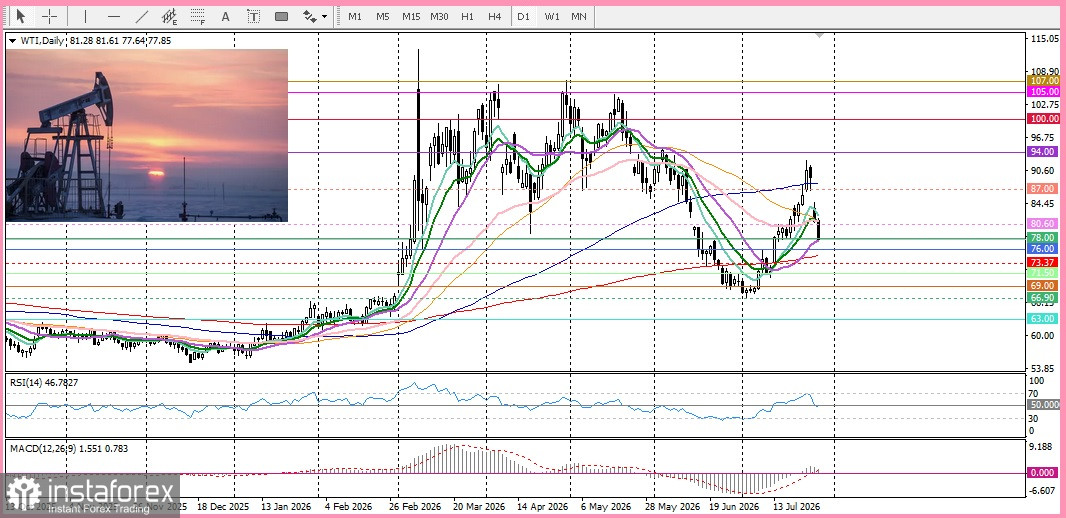Viewport: 1066px width, 518px height.
Task: Switch to M5 timeframe
Action: 383,16
